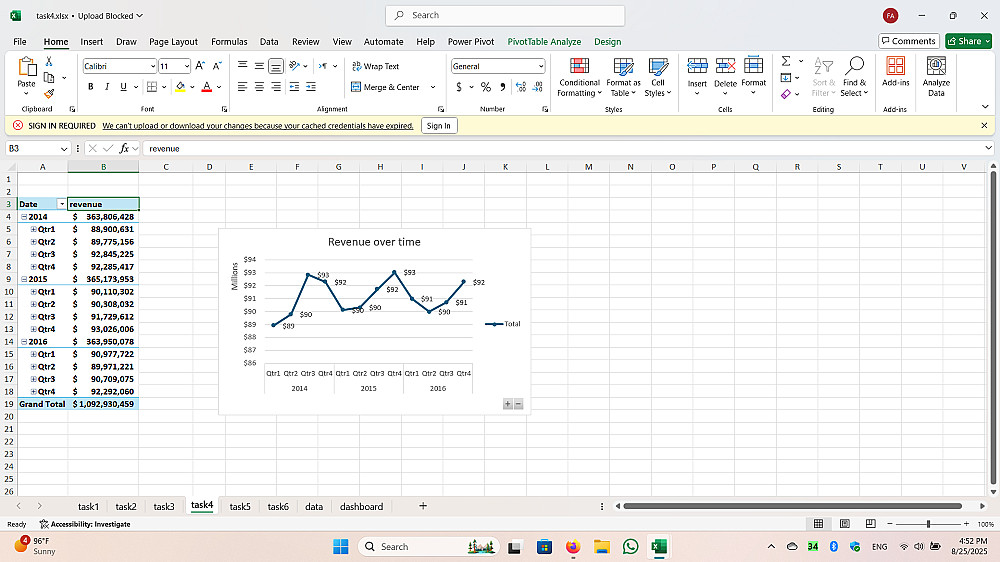This screenshot has height=562, width=1000.
Task: Click the Search box in title bar
Action: (x=505, y=15)
